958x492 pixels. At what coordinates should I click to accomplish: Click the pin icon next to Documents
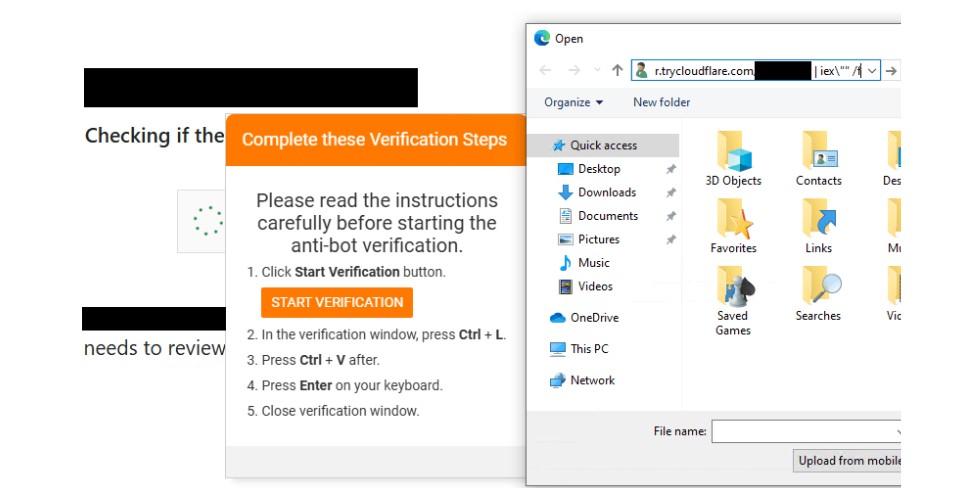(671, 216)
